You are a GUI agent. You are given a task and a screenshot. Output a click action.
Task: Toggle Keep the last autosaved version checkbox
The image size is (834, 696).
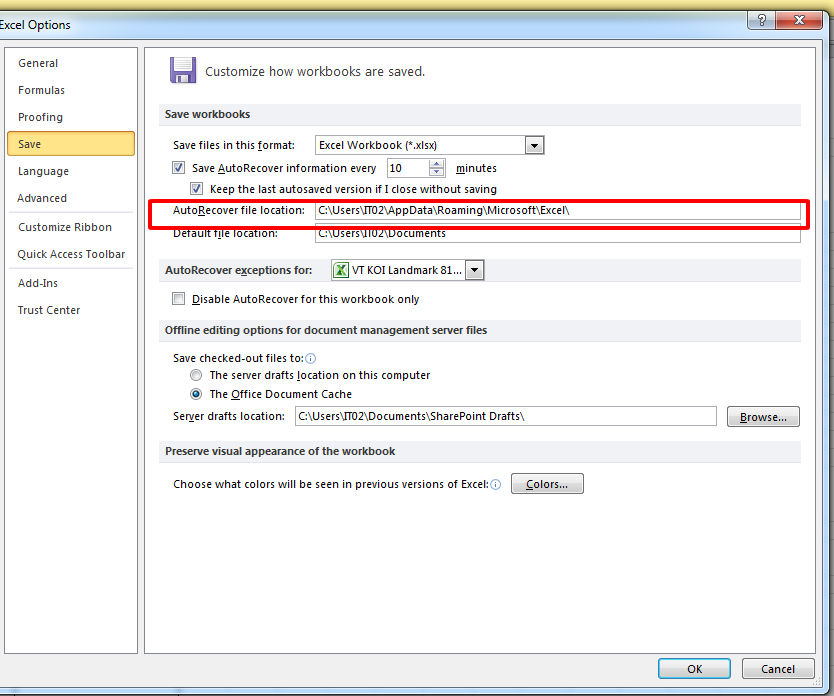coord(196,189)
